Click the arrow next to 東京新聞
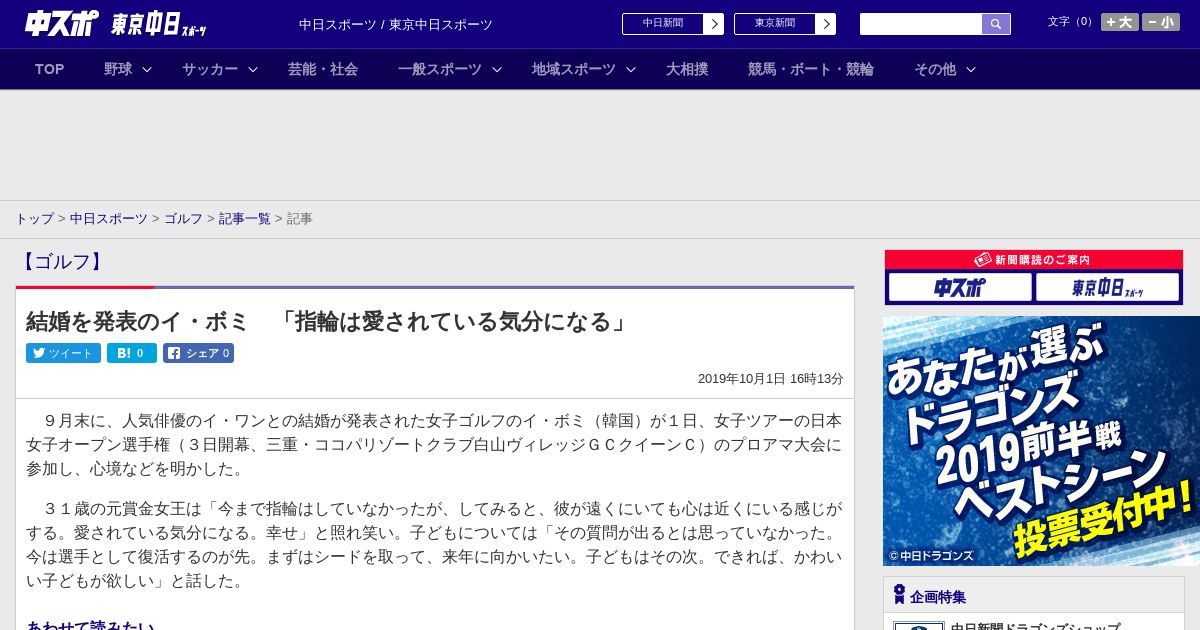Screen dimensions: 1200x630 [x=826, y=24]
